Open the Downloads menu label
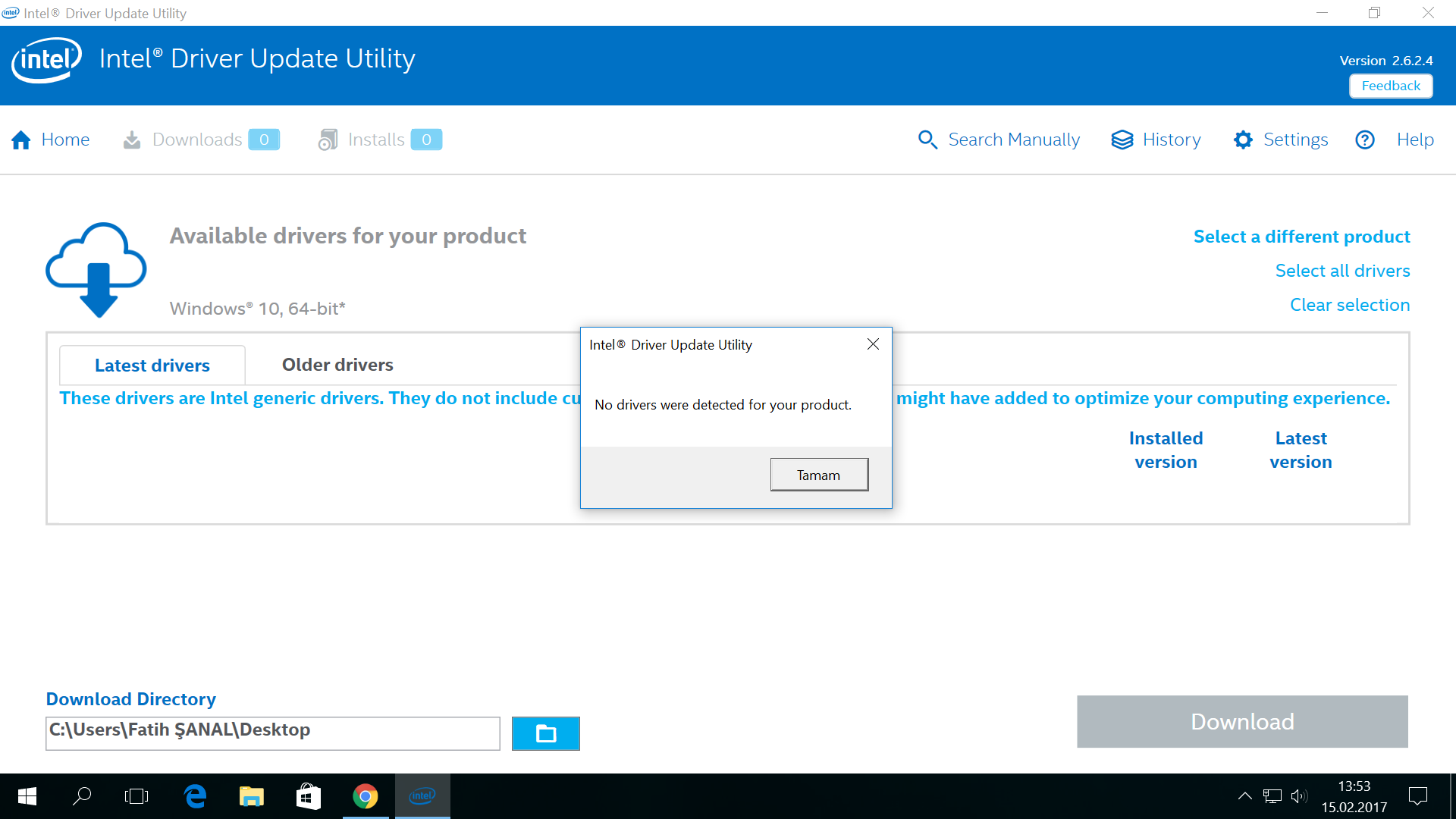Viewport: 1456px width, 819px height. tap(197, 140)
